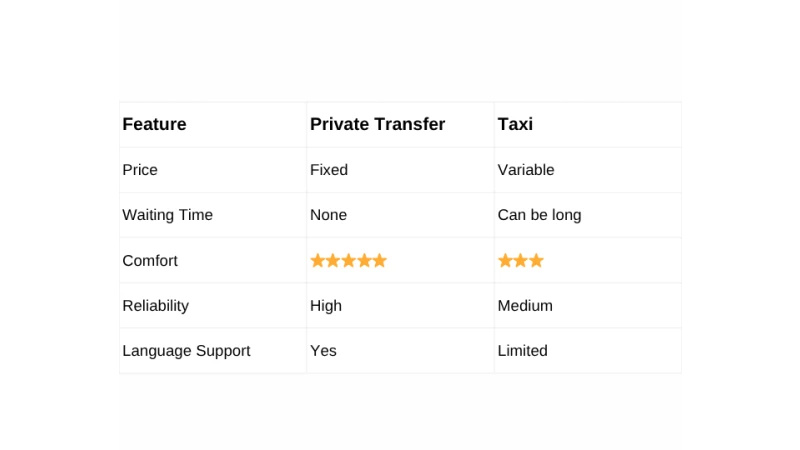Click the last star of five-star comfort rating
Viewport: 800px width, 450px height.
point(379,261)
